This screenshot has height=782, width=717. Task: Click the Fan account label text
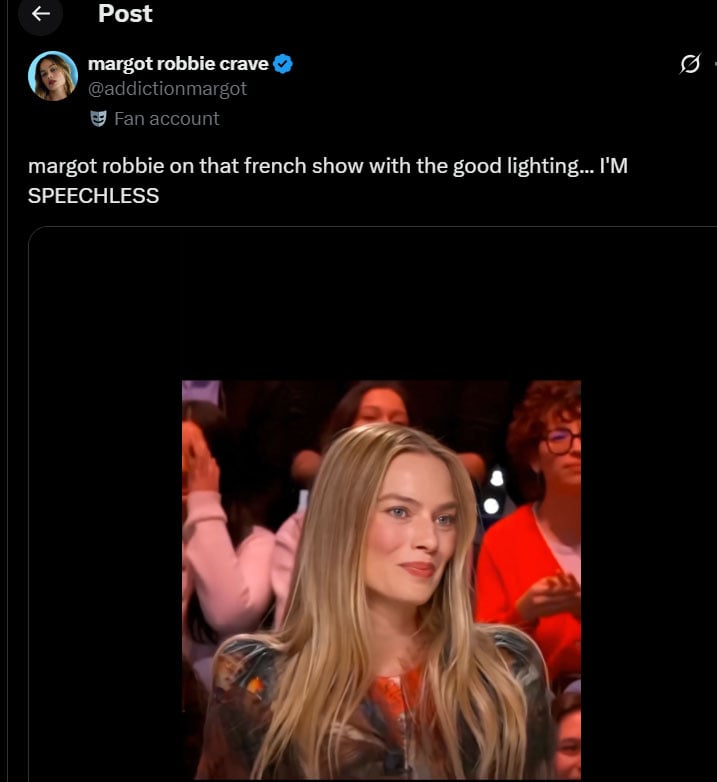point(167,119)
